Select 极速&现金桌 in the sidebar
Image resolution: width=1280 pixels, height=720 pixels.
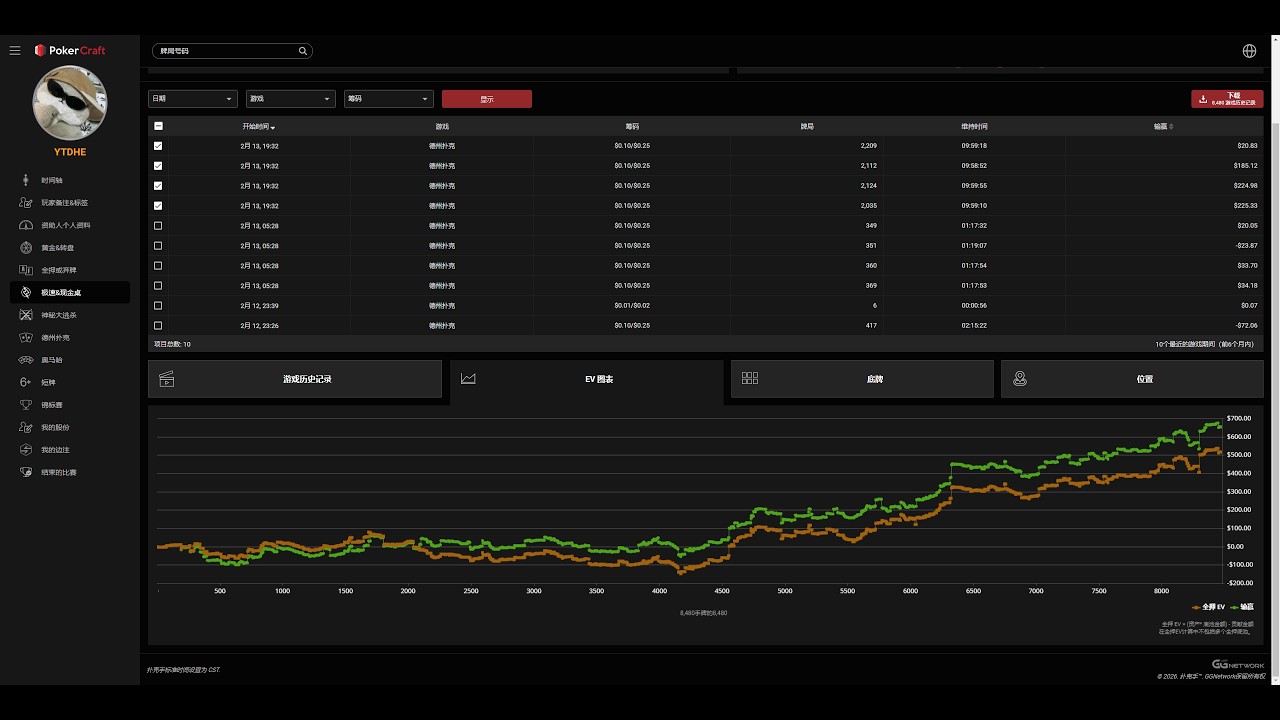(x=70, y=293)
